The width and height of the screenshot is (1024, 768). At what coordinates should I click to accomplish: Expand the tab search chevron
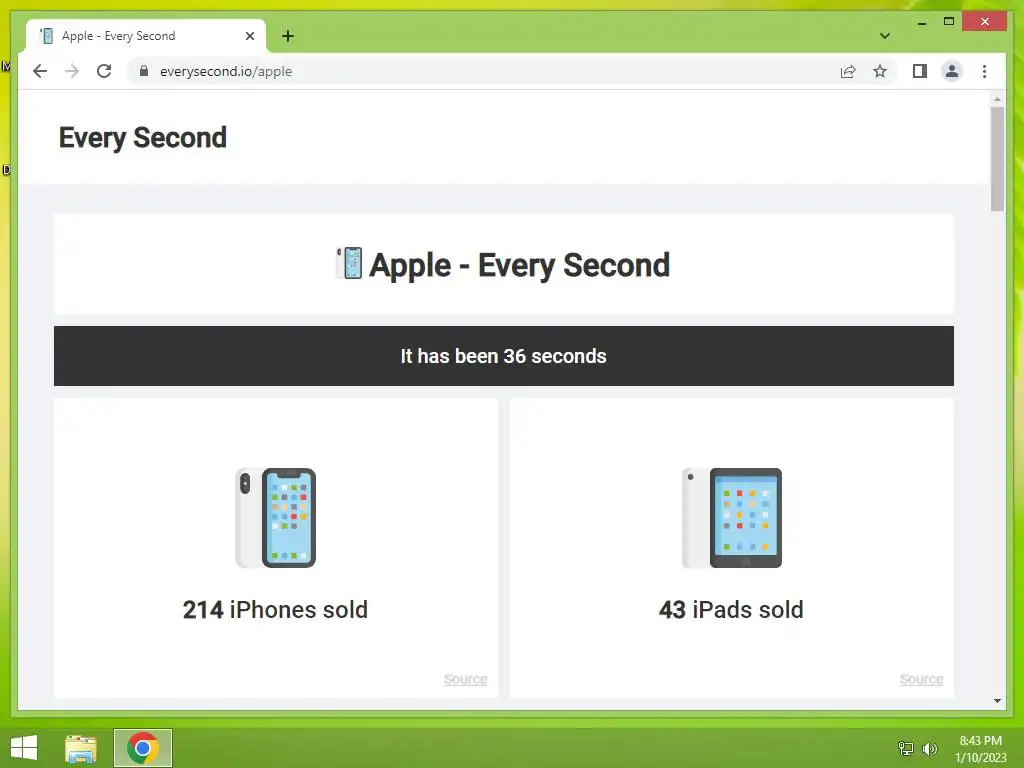click(885, 36)
